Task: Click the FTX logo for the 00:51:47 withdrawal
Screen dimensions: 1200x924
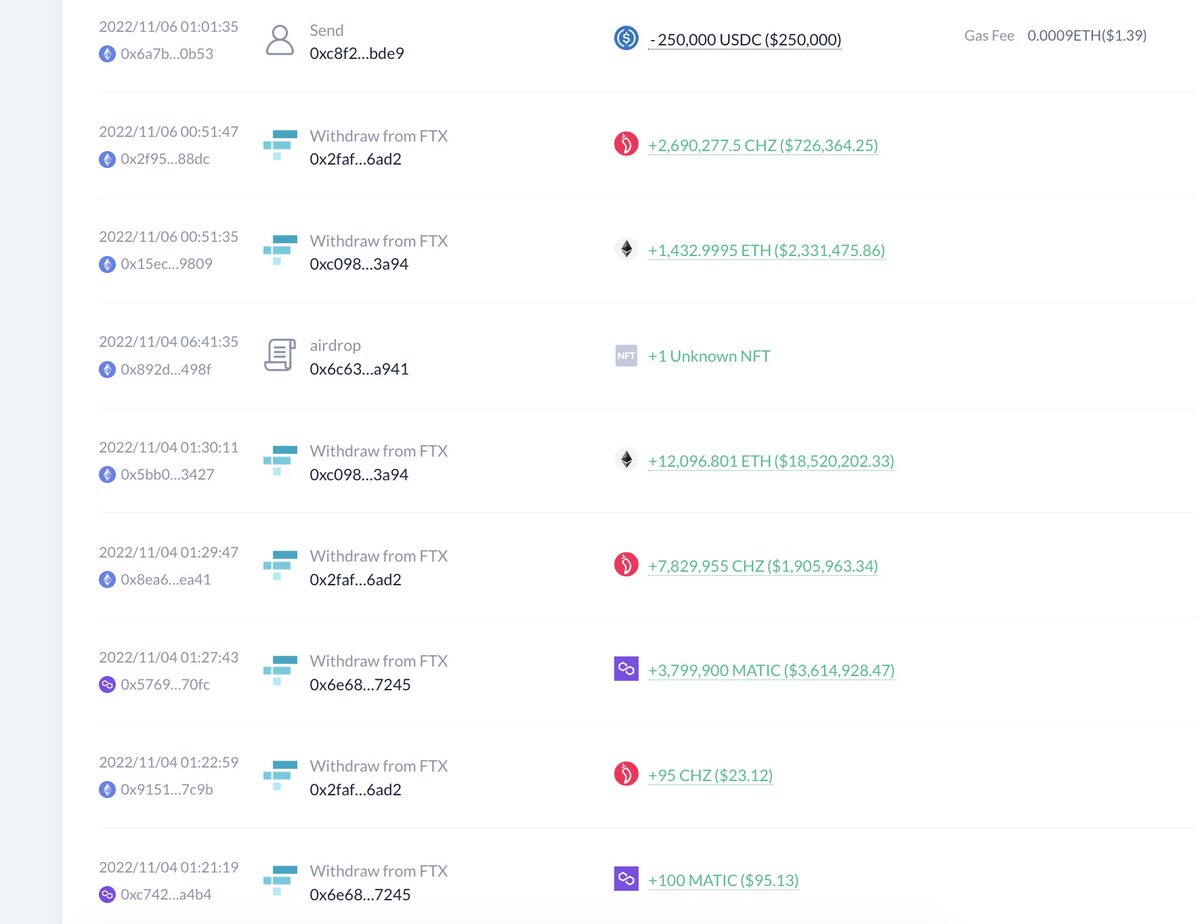Action: pyautogui.click(x=280, y=146)
